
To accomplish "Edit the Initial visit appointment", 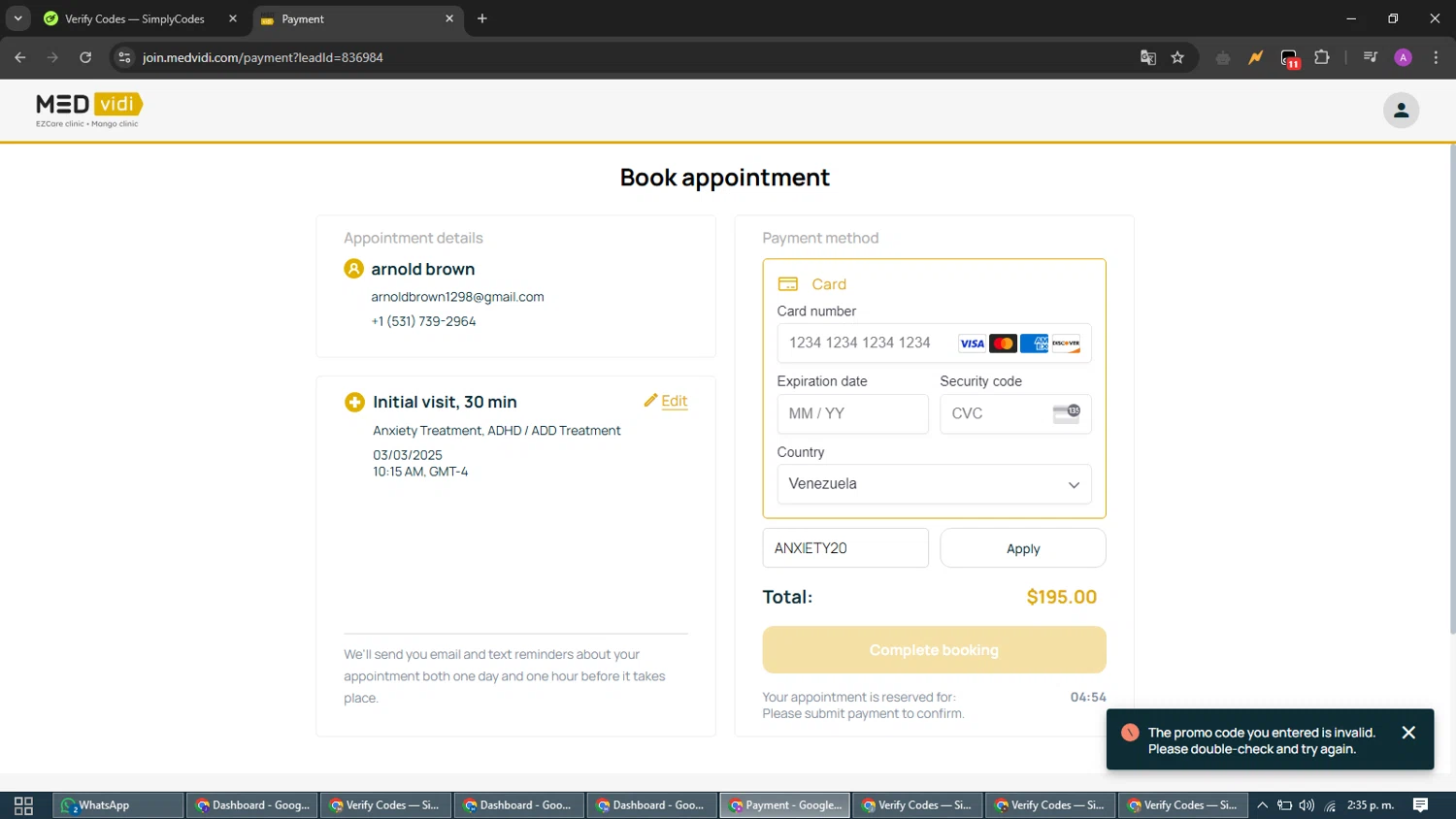I will 675,401.
